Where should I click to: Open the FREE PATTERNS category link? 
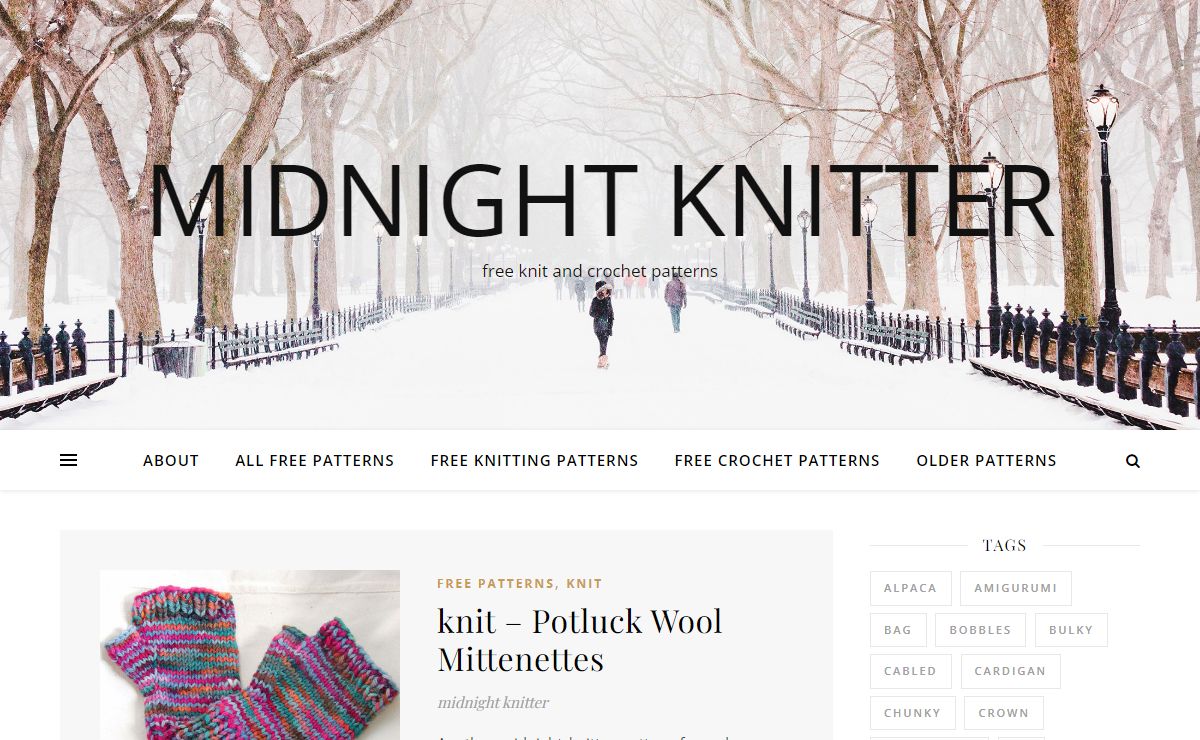tap(496, 584)
